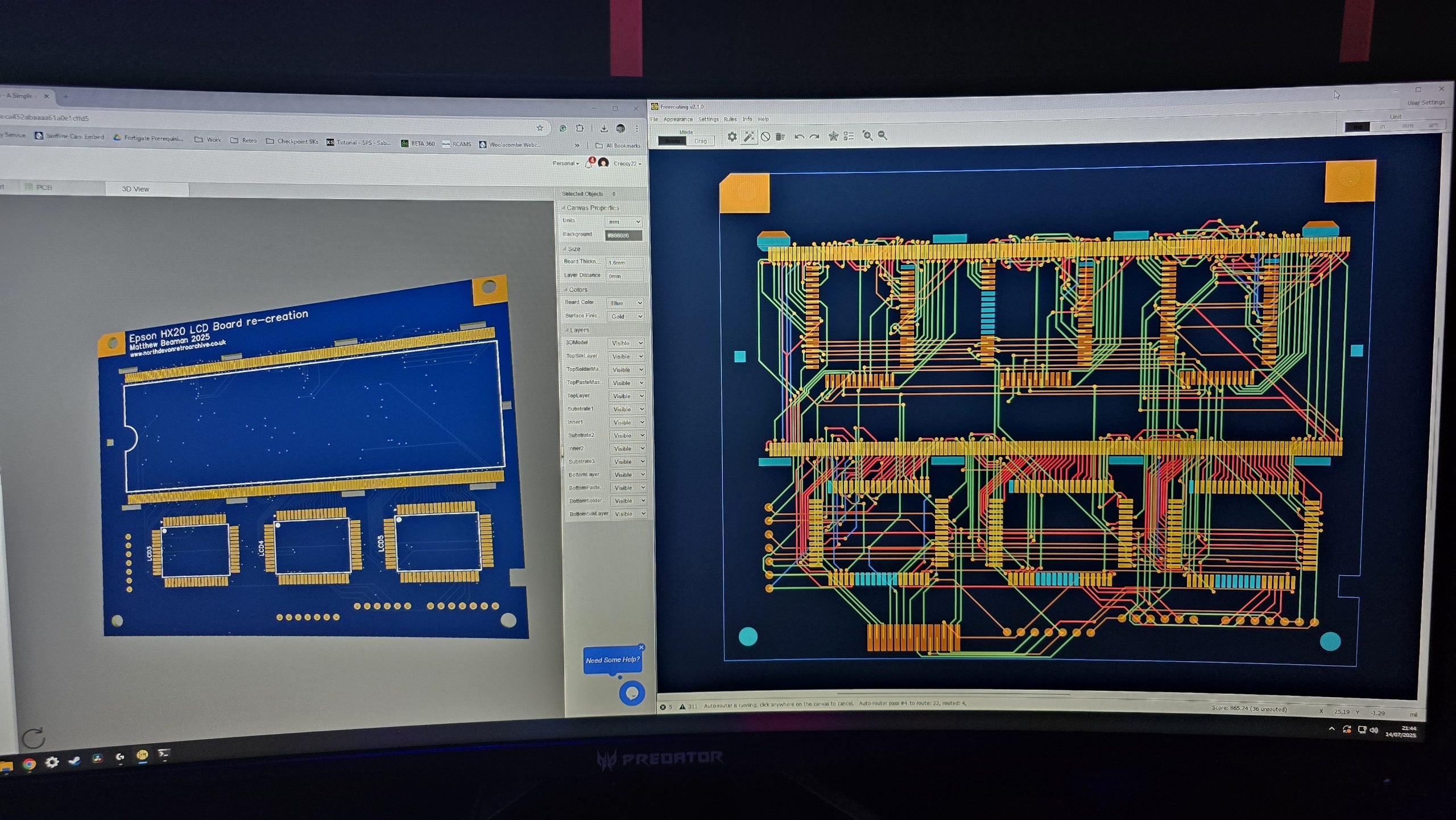Set the unit toggle to mm
This screenshot has height=820, width=1456.
[x=1408, y=126]
